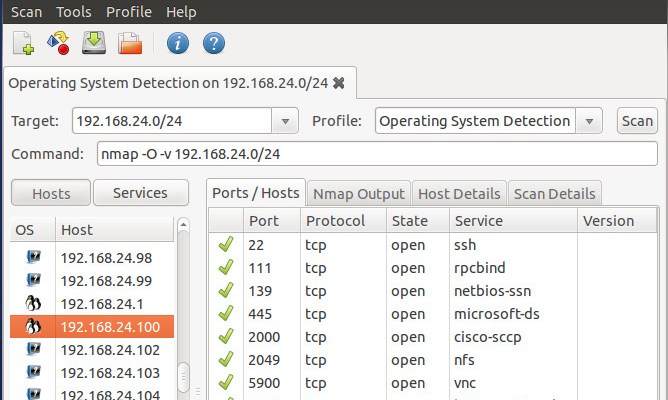The width and height of the screenshot is (668, 400).
Task: Open the Scan menu
Action: [x=26, y=12]
